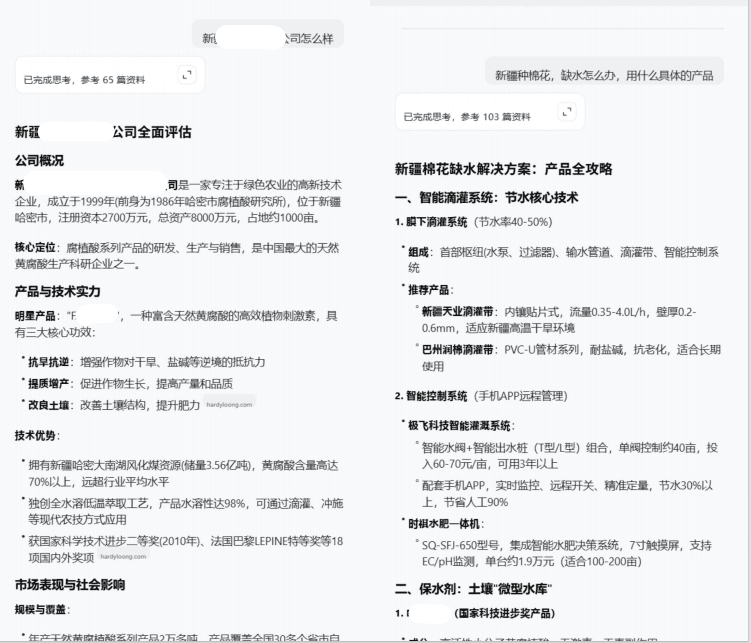Click heading '二、保水剂：土壤"微型水库"'
This screenshot has width=751, height=643.
(x=473, y=589)
